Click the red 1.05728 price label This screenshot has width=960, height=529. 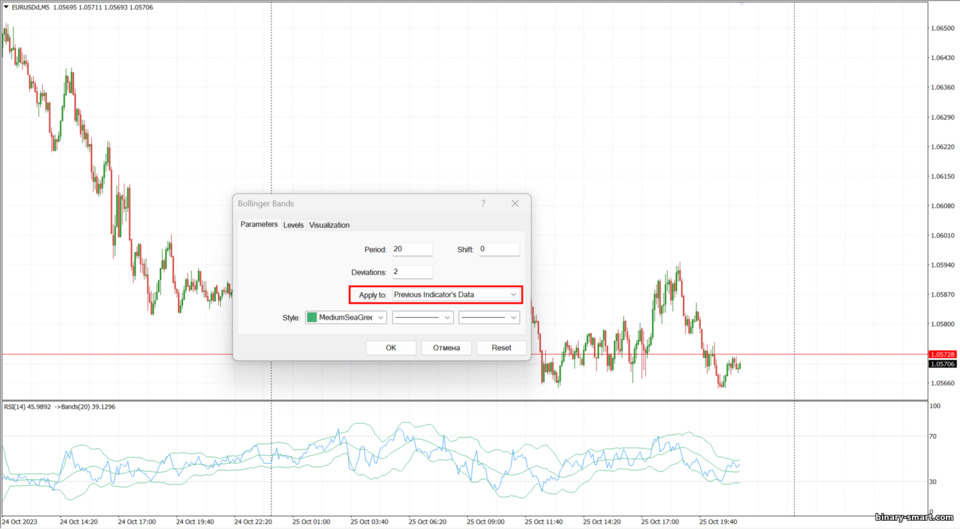(x=942, y=355)
